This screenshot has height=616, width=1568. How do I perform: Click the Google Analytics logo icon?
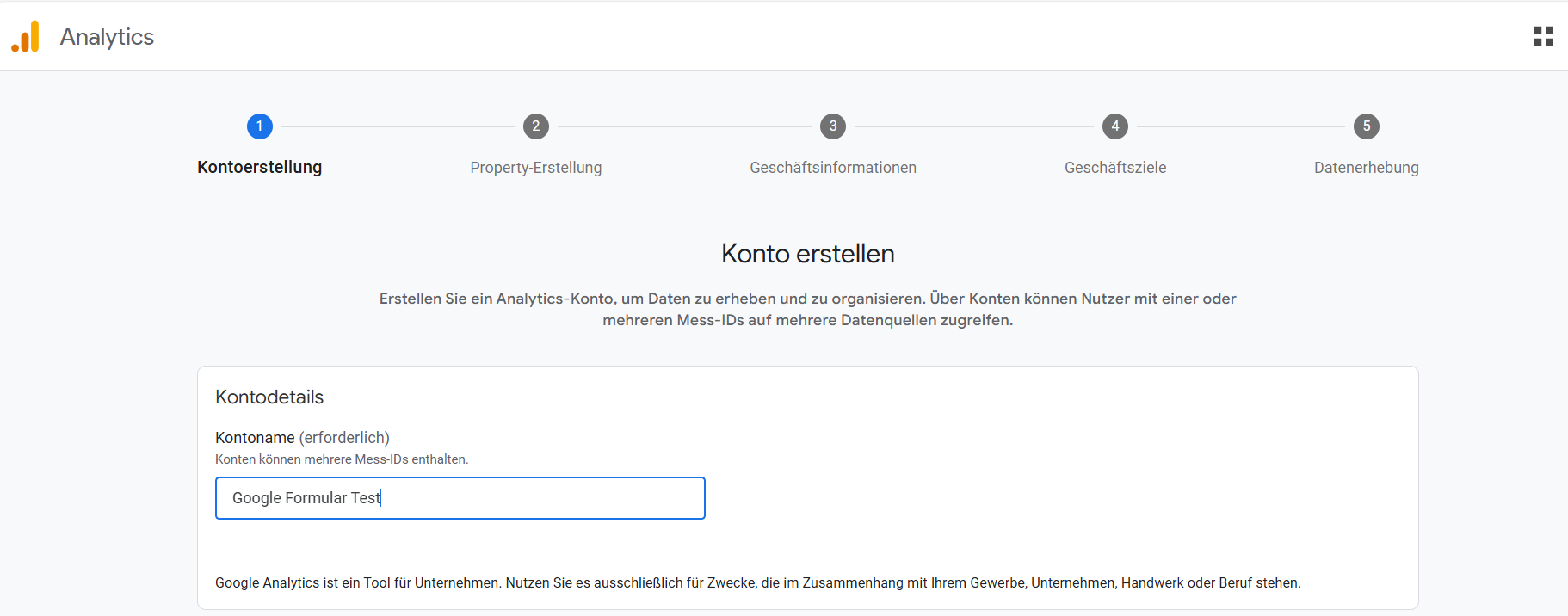pos(26,36)
